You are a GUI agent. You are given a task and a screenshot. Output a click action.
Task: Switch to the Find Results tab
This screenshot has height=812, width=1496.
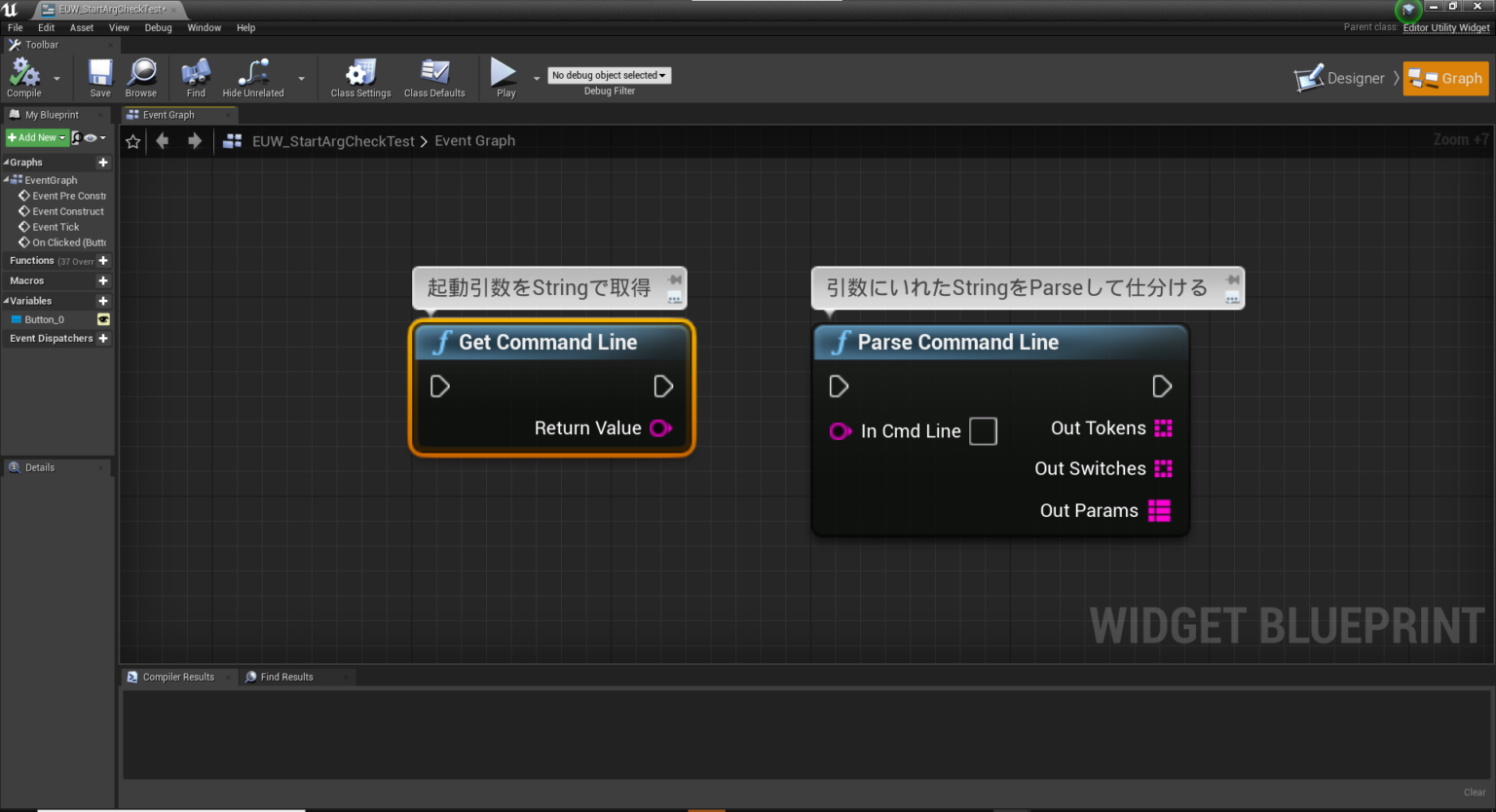286,677
